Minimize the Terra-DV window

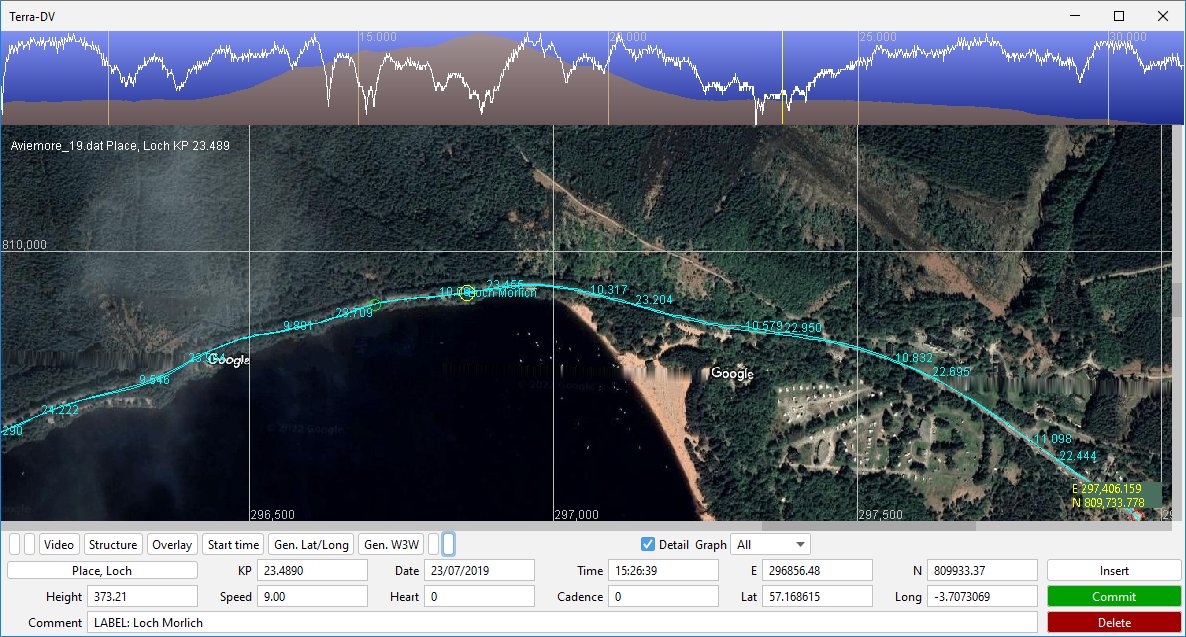click(1076, 16)
